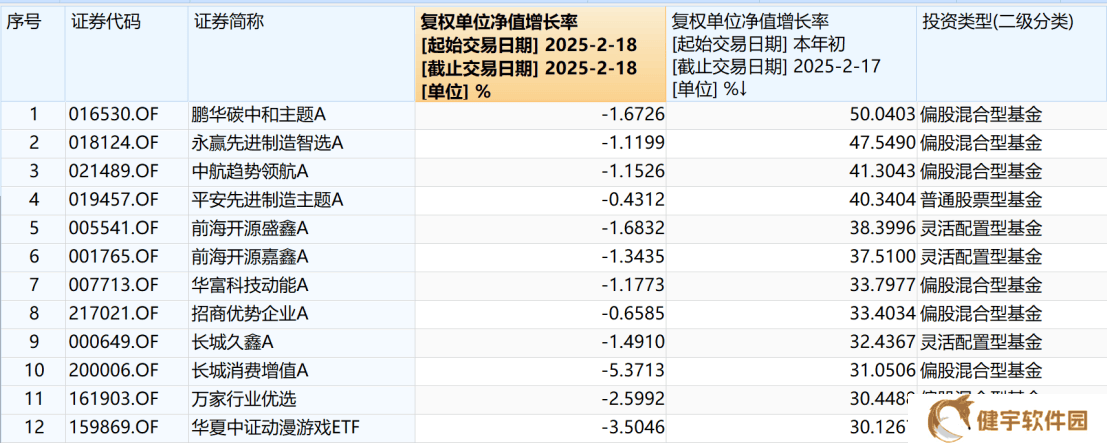
Task: Select fund name 永赢先进制造智选A
Action: 267,144
